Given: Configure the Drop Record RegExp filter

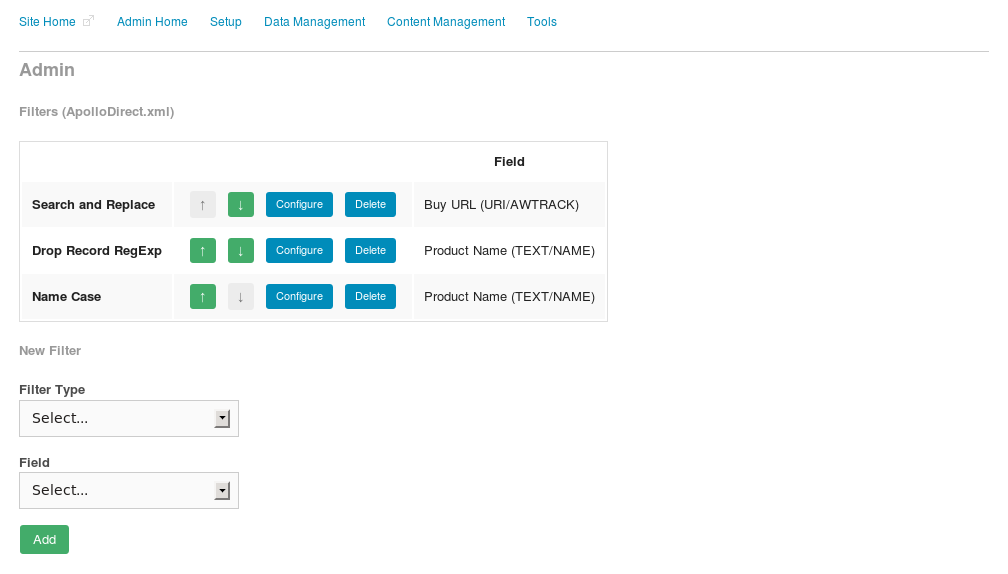Looking at the screenshot, I should [299, 251].
